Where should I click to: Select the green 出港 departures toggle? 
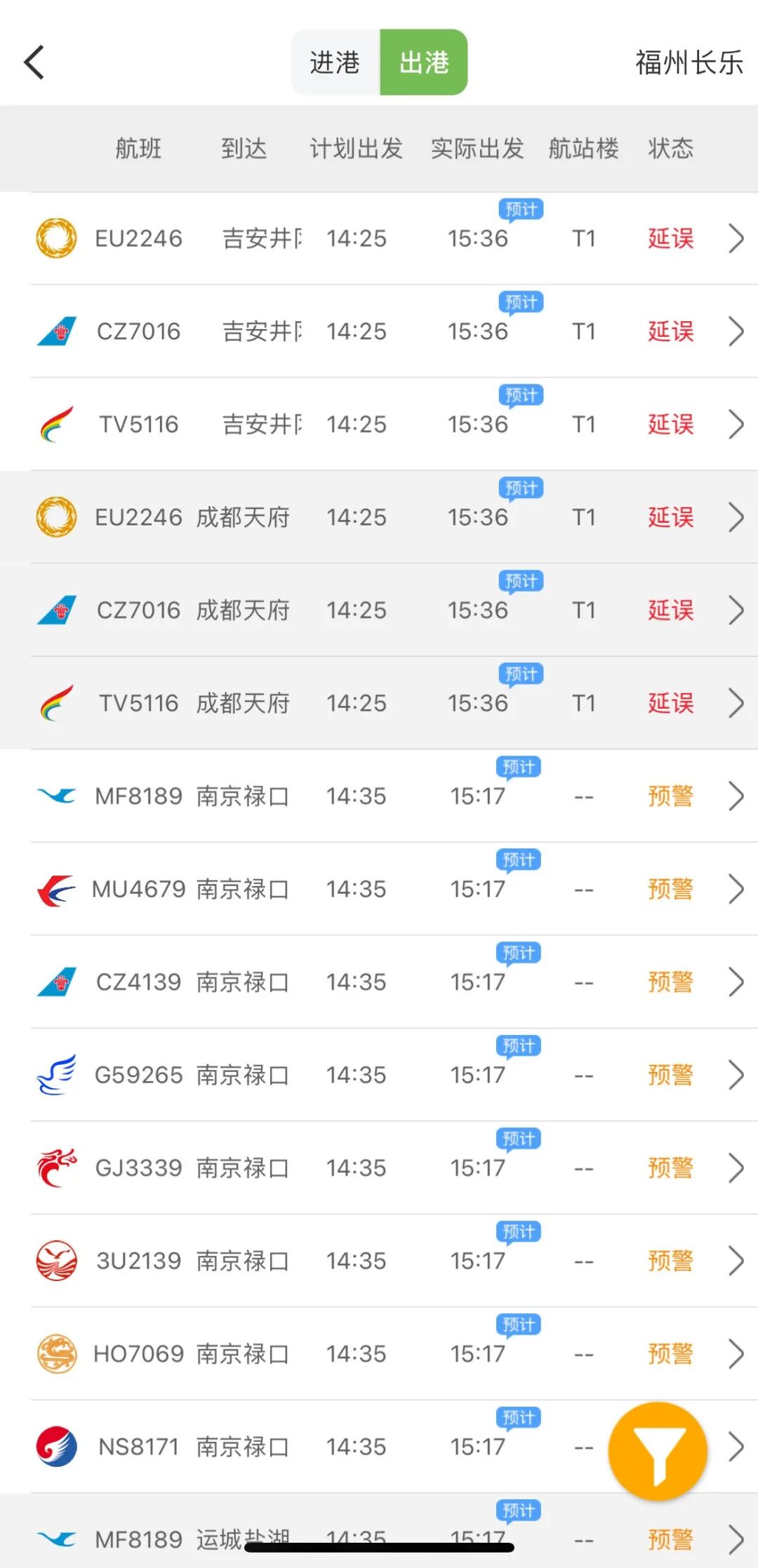click(x=424, y=62)
